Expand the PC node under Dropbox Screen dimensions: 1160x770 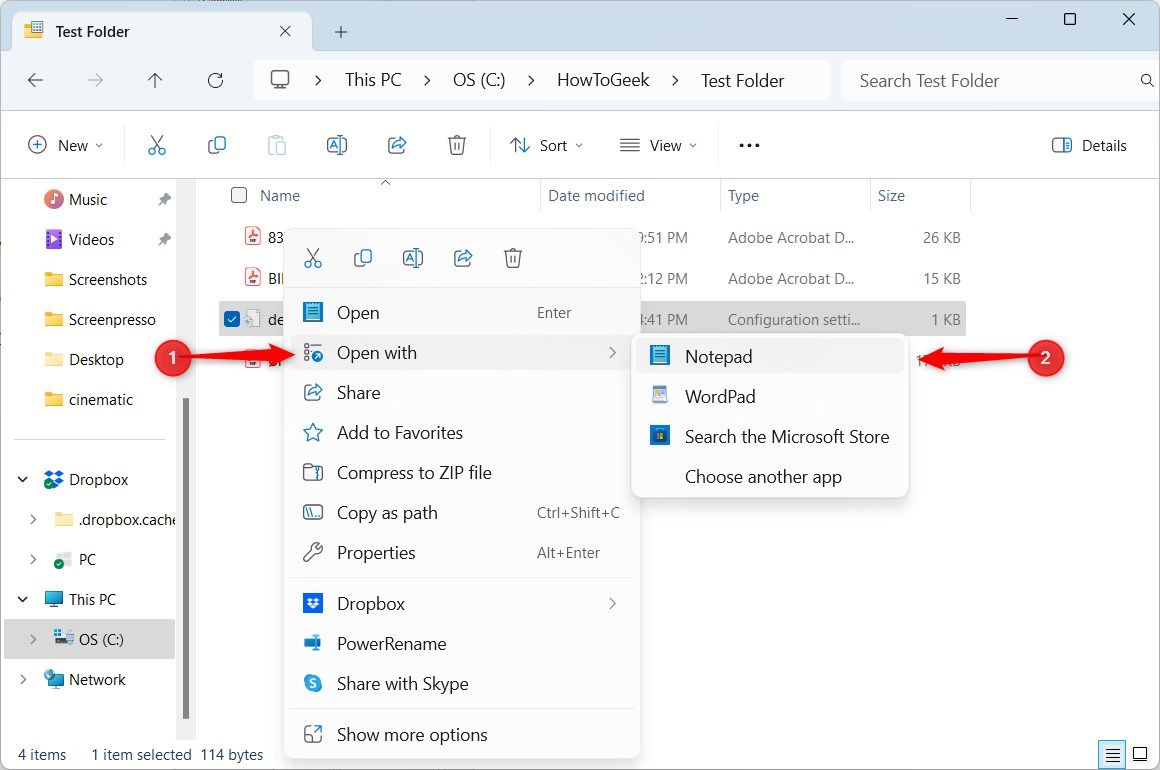tap(33, 559)
